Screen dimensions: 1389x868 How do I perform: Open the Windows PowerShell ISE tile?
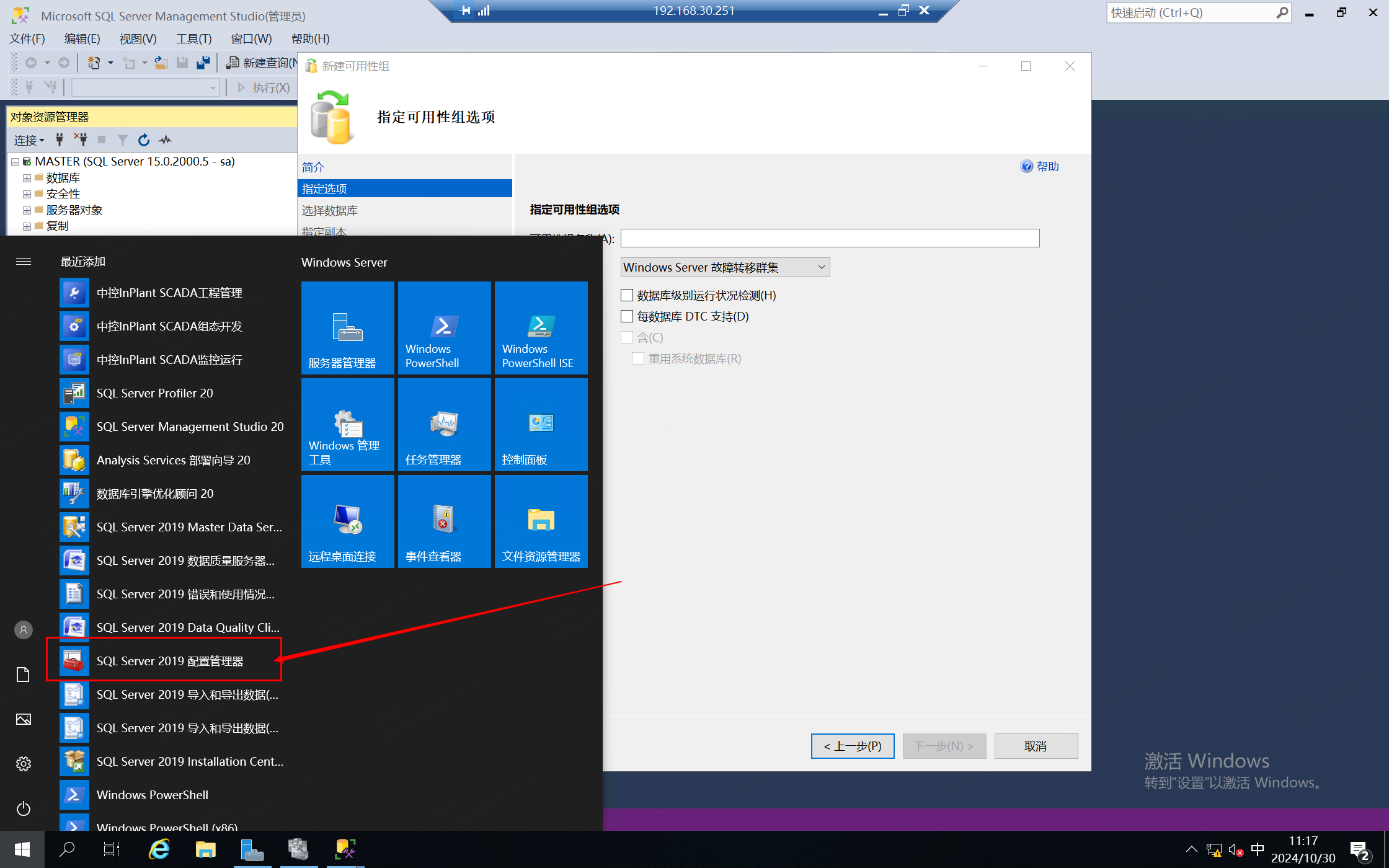click(x=541, y=328)
